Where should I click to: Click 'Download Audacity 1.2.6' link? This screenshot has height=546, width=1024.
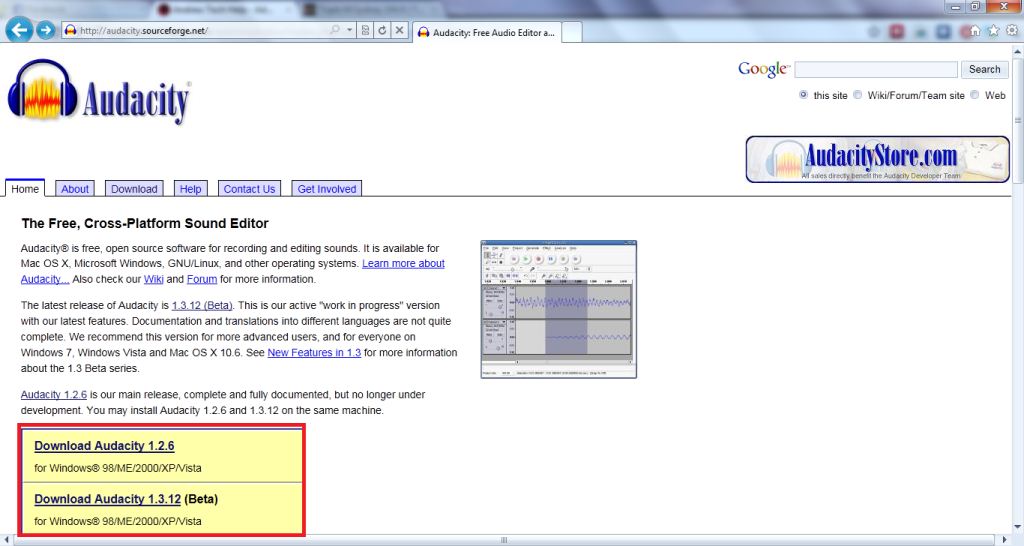click(x=104, y=445)
